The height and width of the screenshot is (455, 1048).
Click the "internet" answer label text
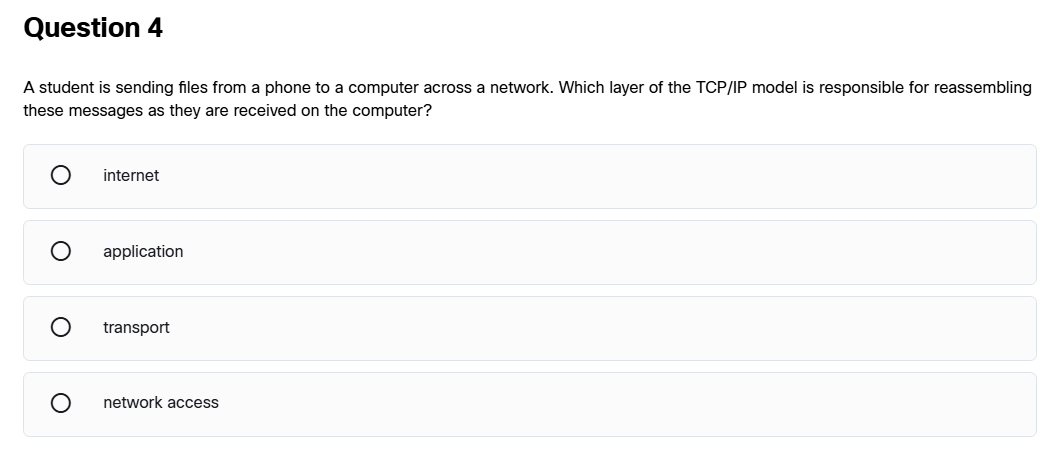(131, 176)
